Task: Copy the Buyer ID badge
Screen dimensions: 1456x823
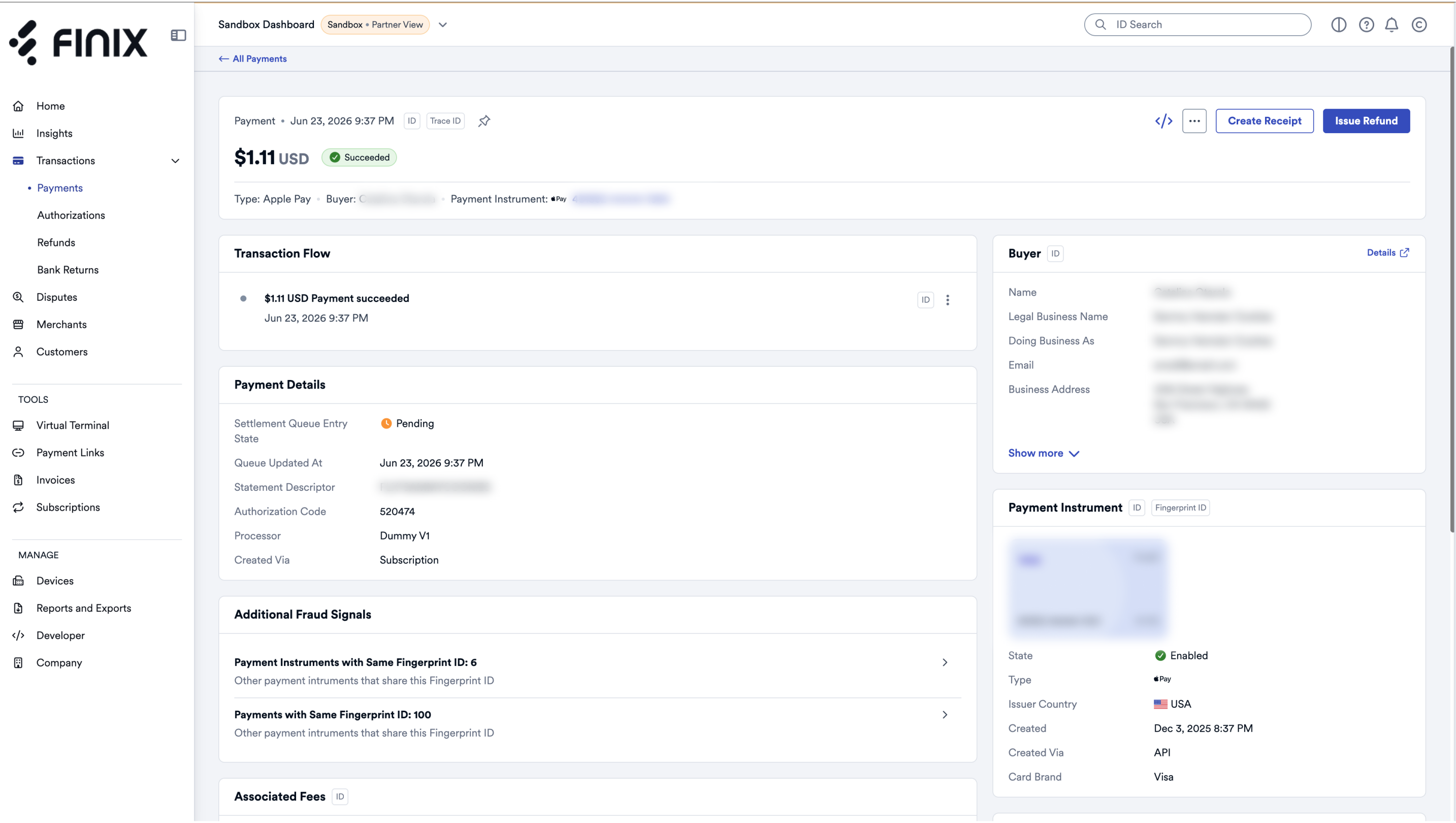Action: point(1055,254)
